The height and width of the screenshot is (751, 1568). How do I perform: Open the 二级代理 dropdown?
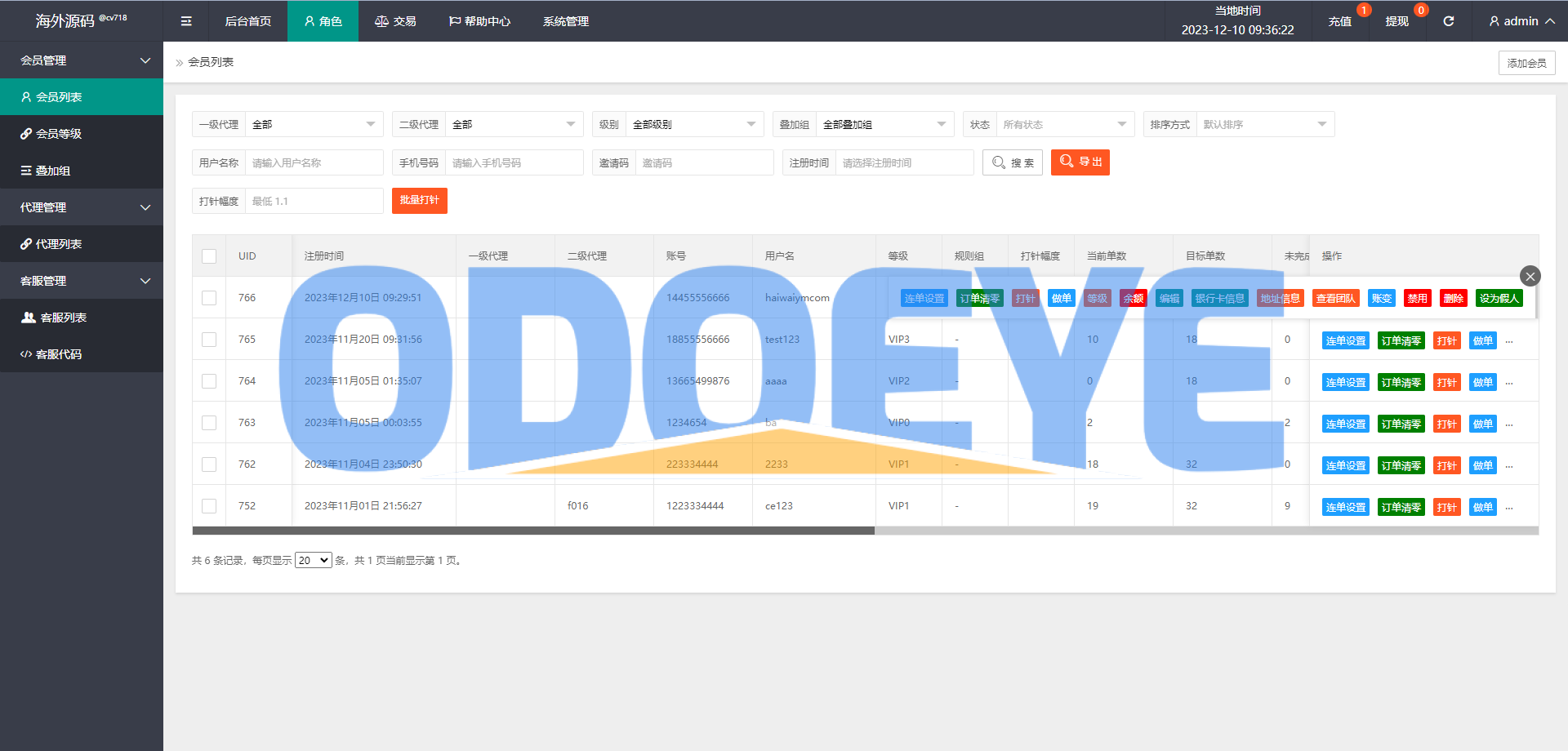tap(514, 124)
